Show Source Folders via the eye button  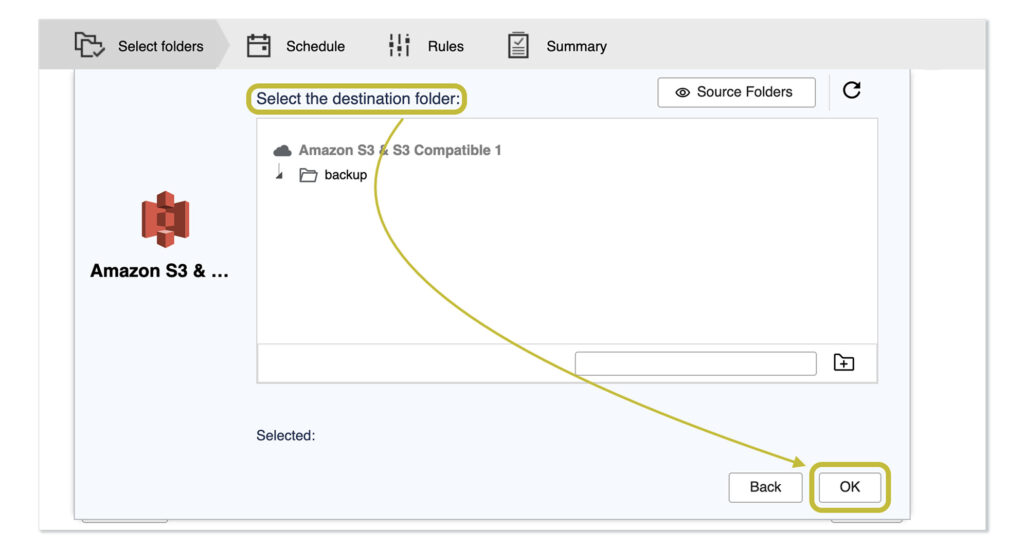[736, 92]
